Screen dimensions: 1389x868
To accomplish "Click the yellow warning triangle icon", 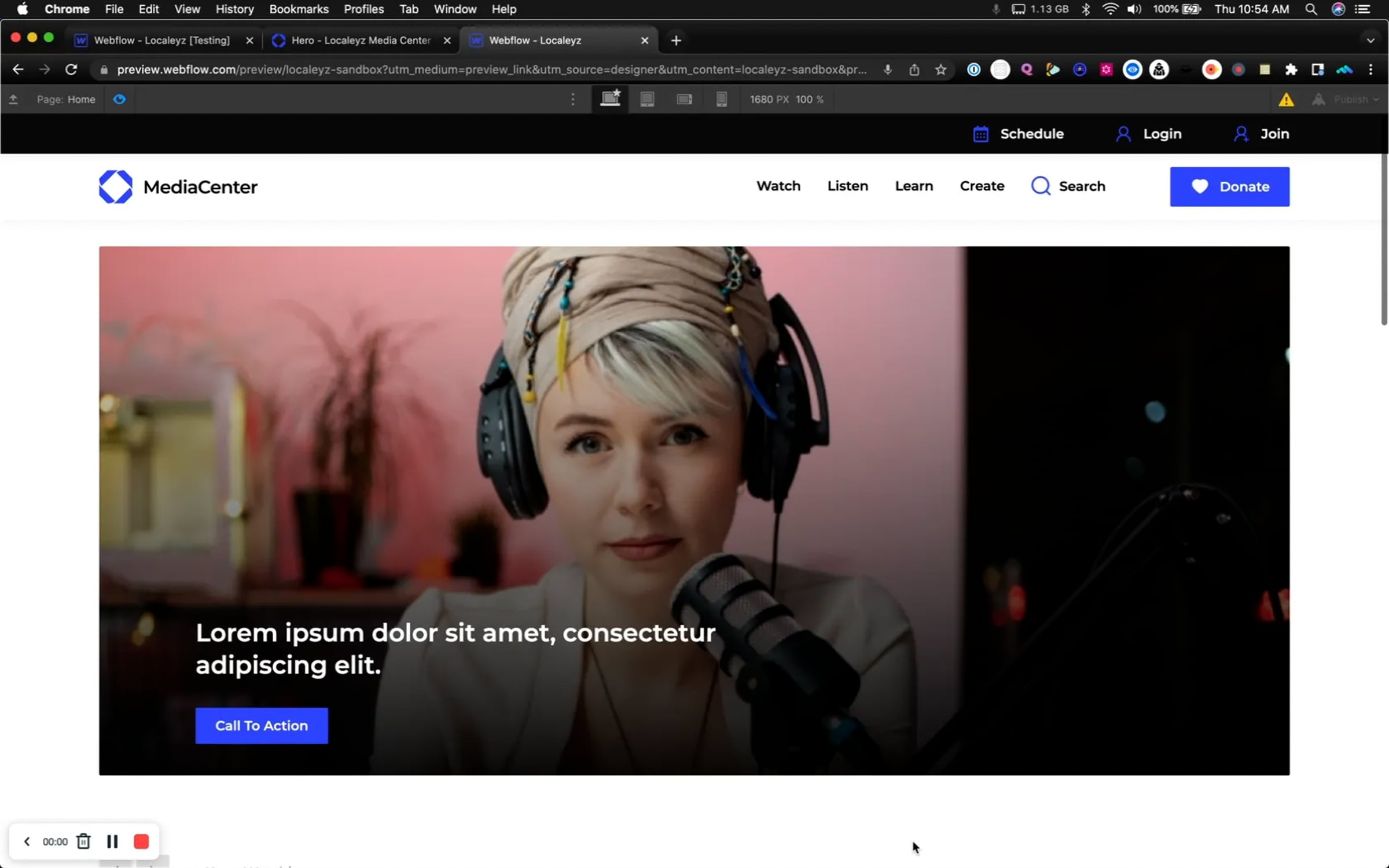I will point(1286,100).
